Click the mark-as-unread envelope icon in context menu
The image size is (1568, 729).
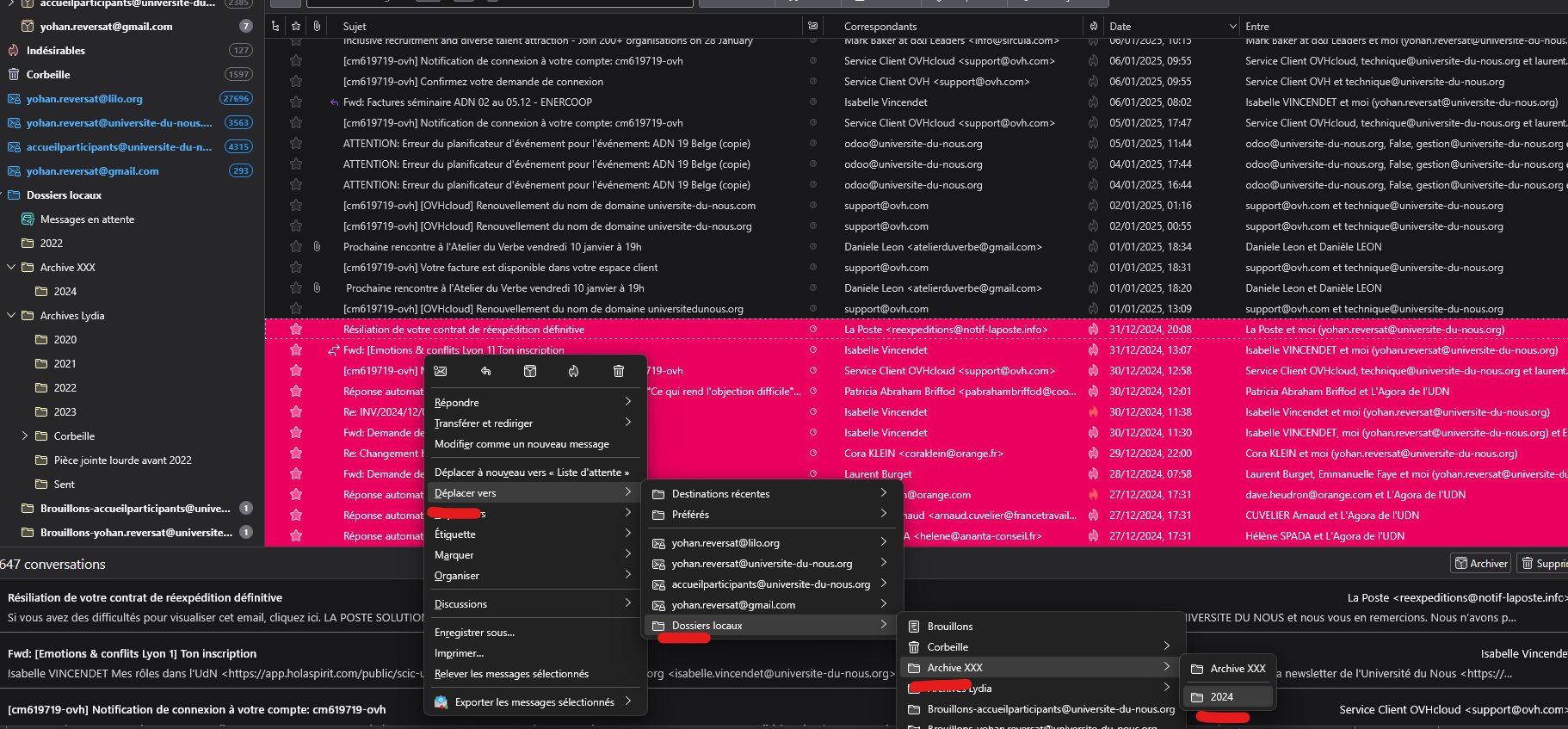441,371
